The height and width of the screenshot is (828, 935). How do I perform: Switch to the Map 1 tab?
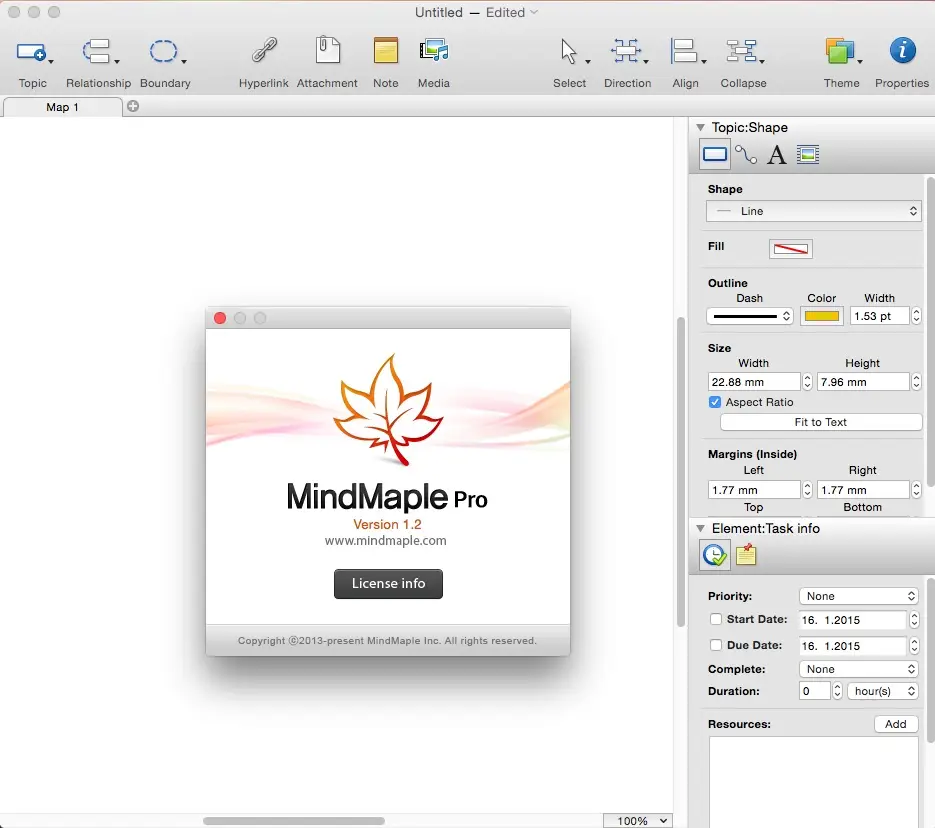coord(63,107)
